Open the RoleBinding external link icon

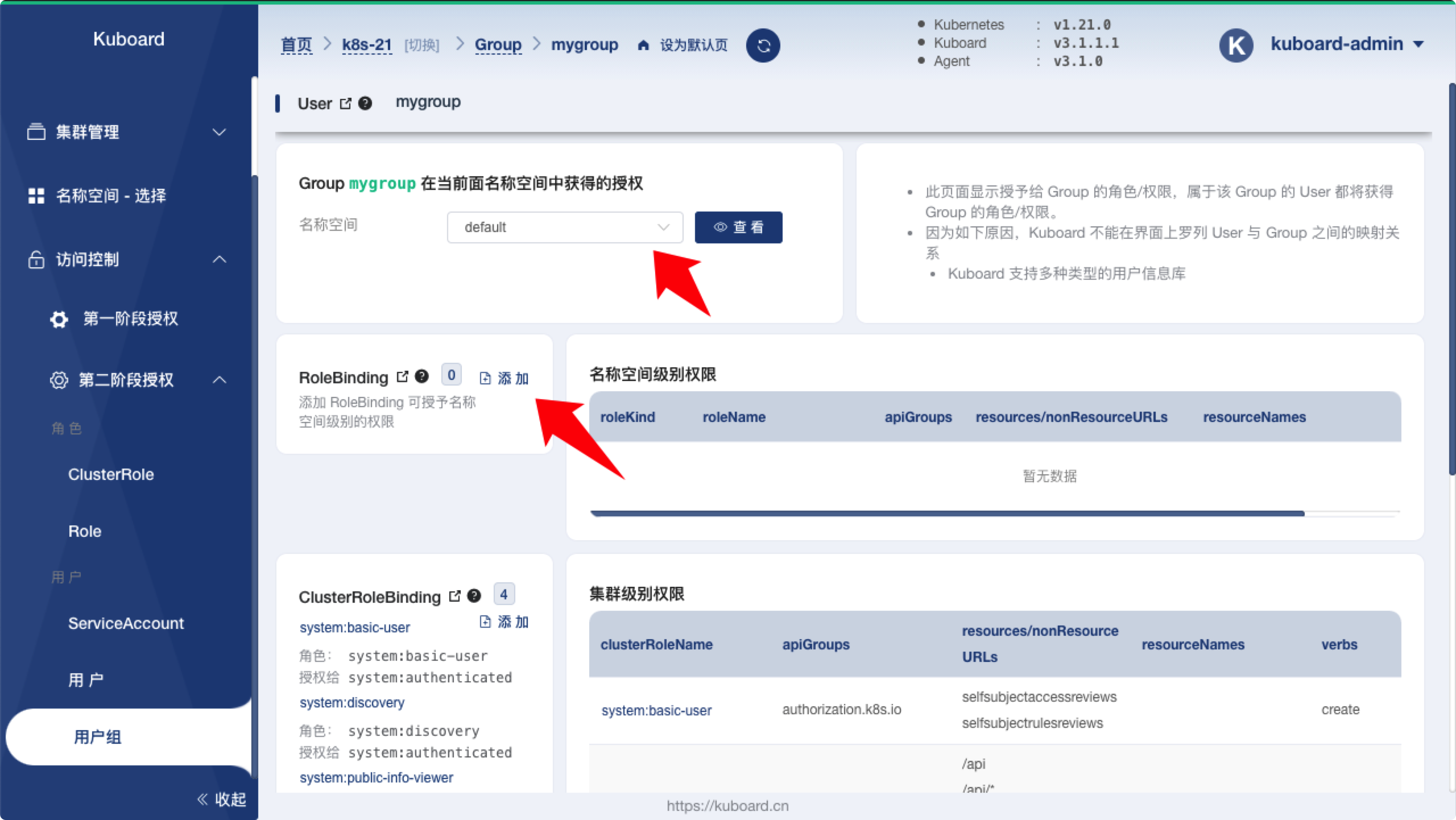(402, 376)
